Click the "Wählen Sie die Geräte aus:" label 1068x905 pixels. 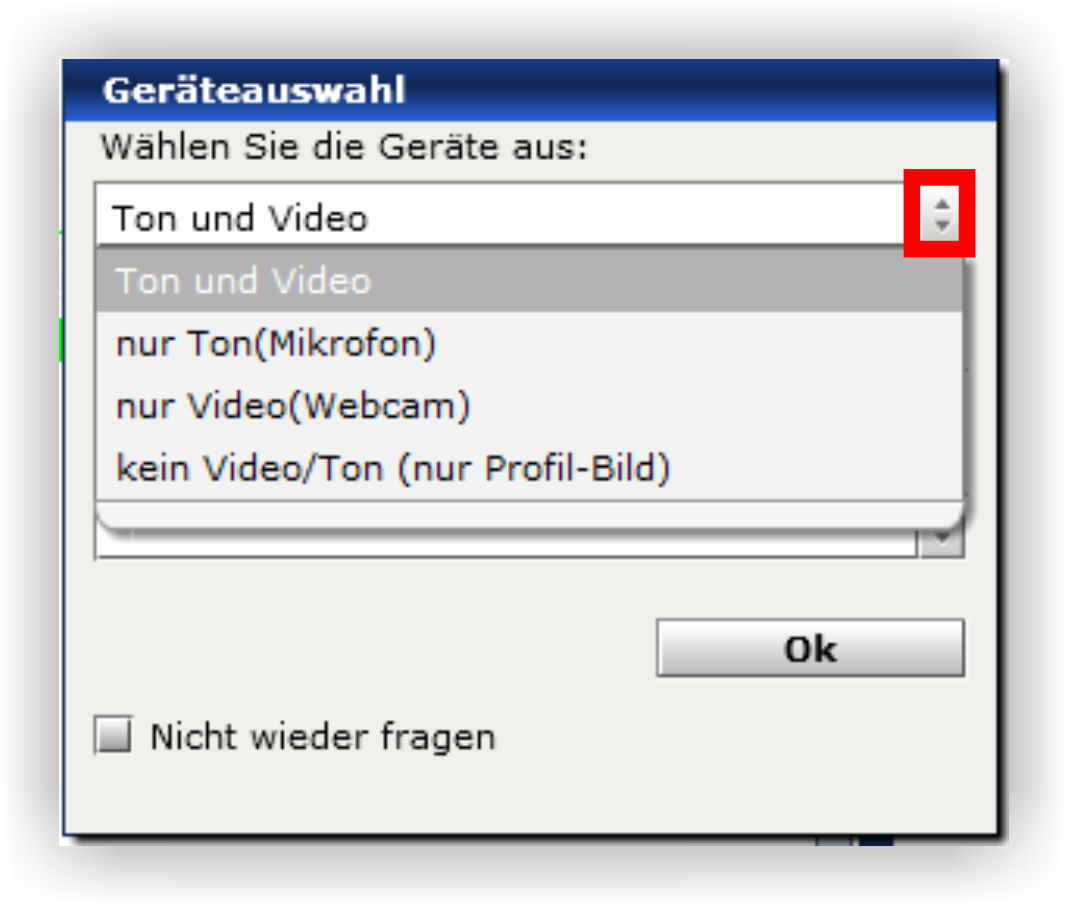click(344, 147)
